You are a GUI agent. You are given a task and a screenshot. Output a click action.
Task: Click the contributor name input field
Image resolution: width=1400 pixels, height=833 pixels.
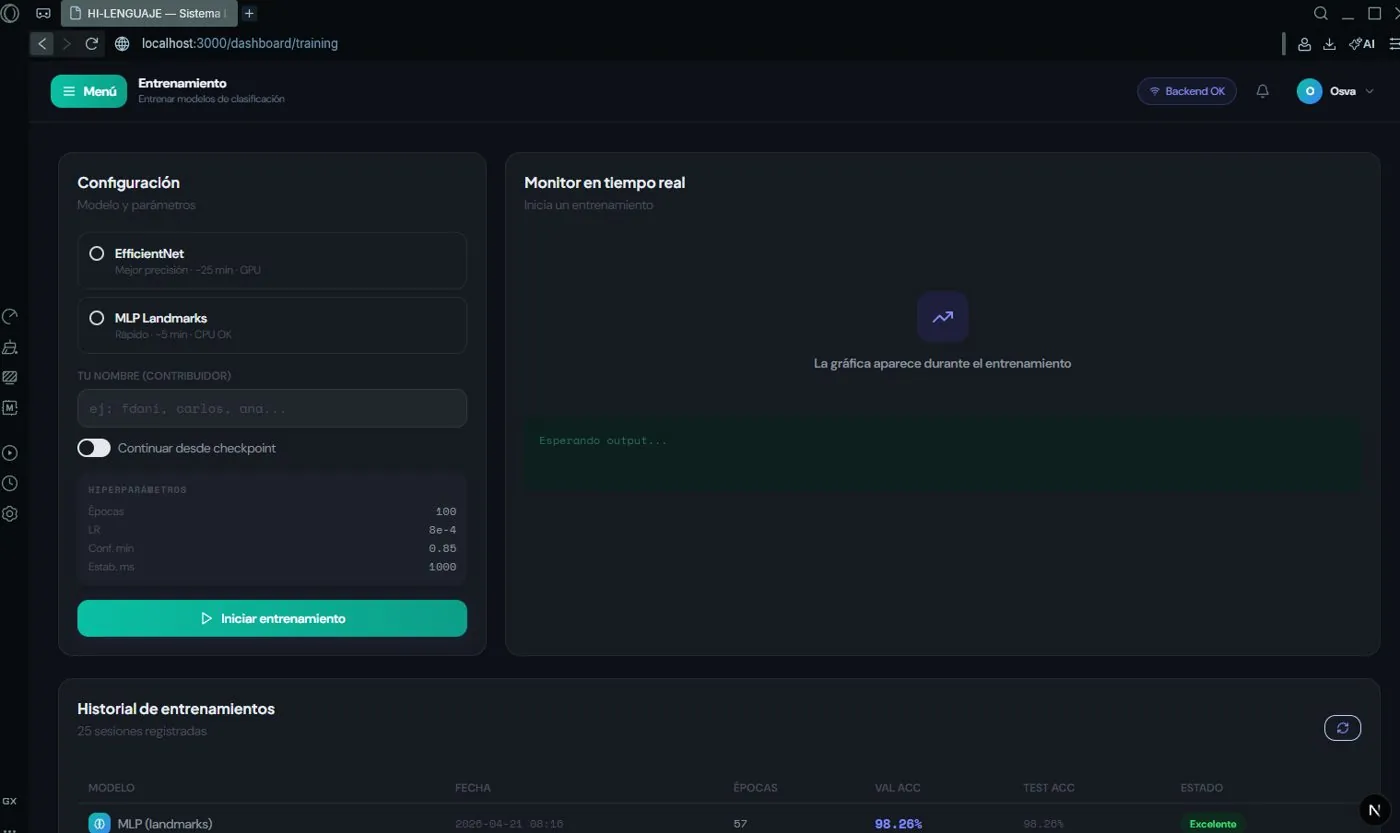(x=272, y=408)
